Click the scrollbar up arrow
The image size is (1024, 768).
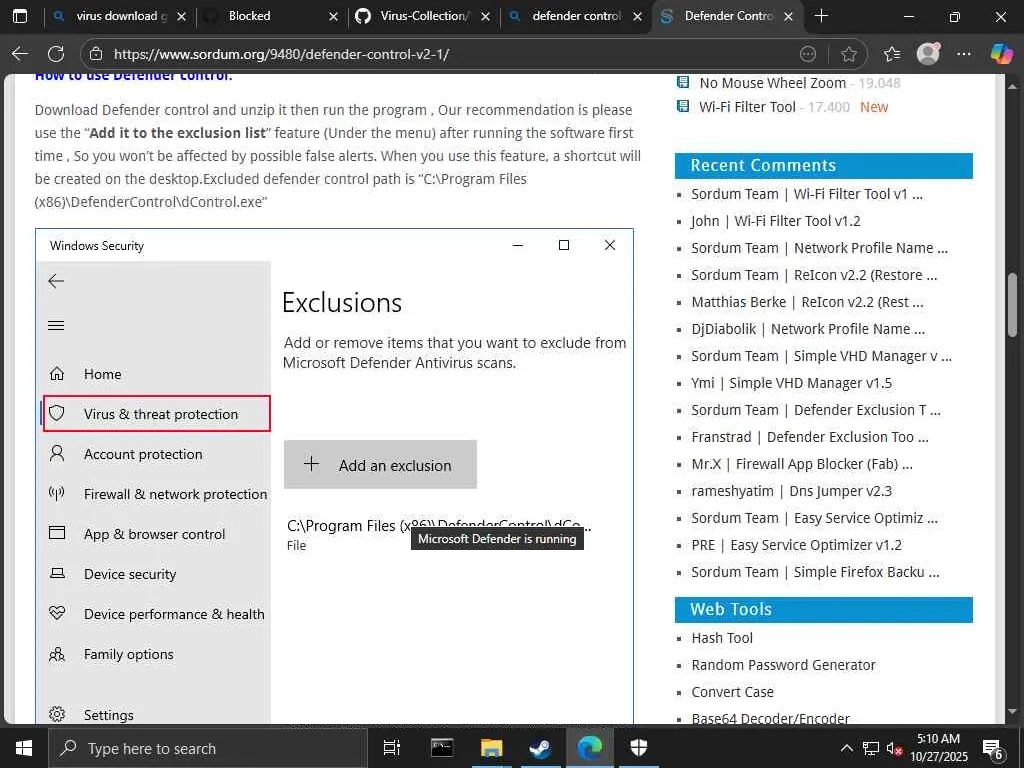[1012, 86]
